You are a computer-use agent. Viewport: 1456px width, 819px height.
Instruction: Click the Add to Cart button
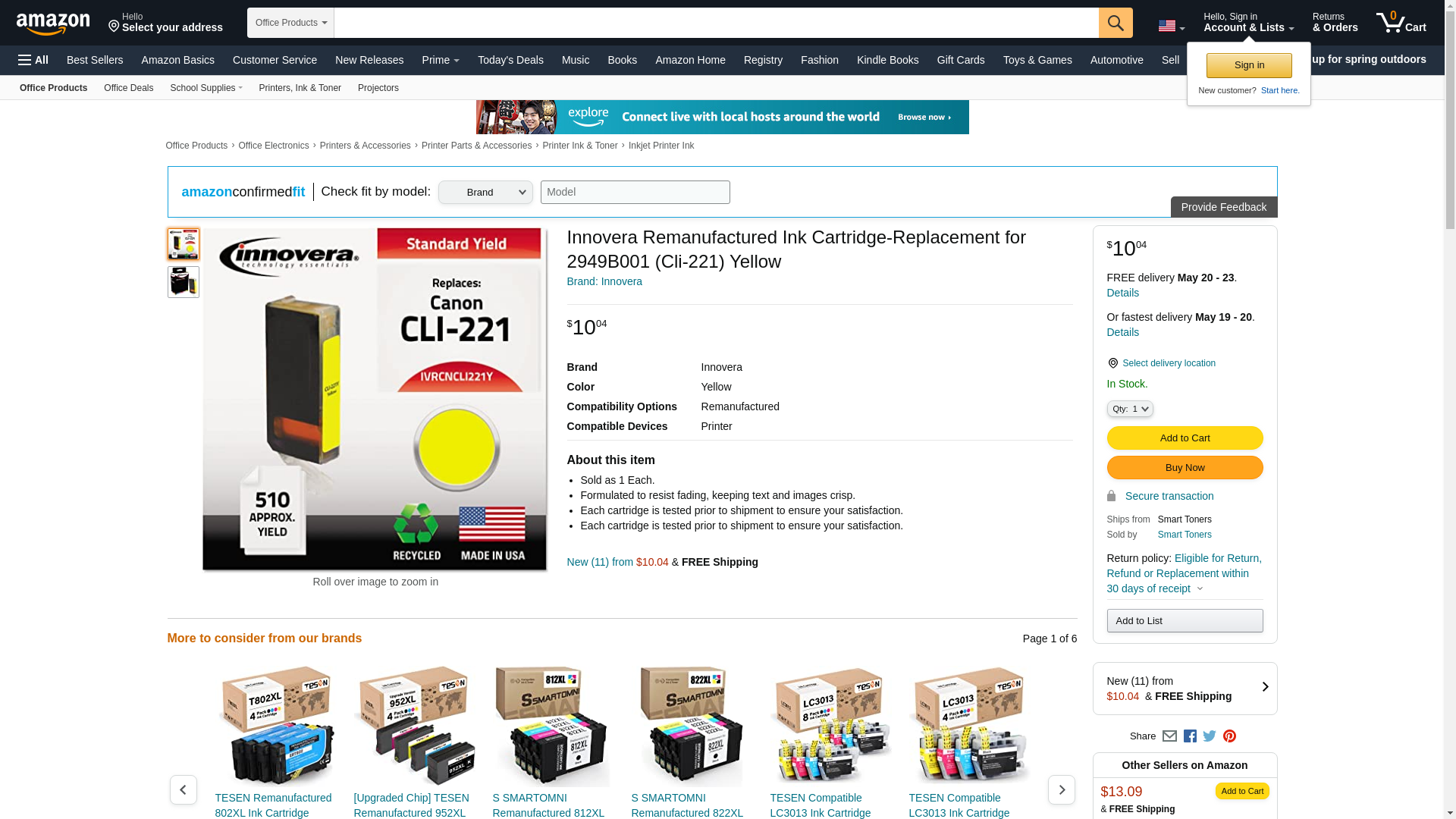(x=1185, y=438)
